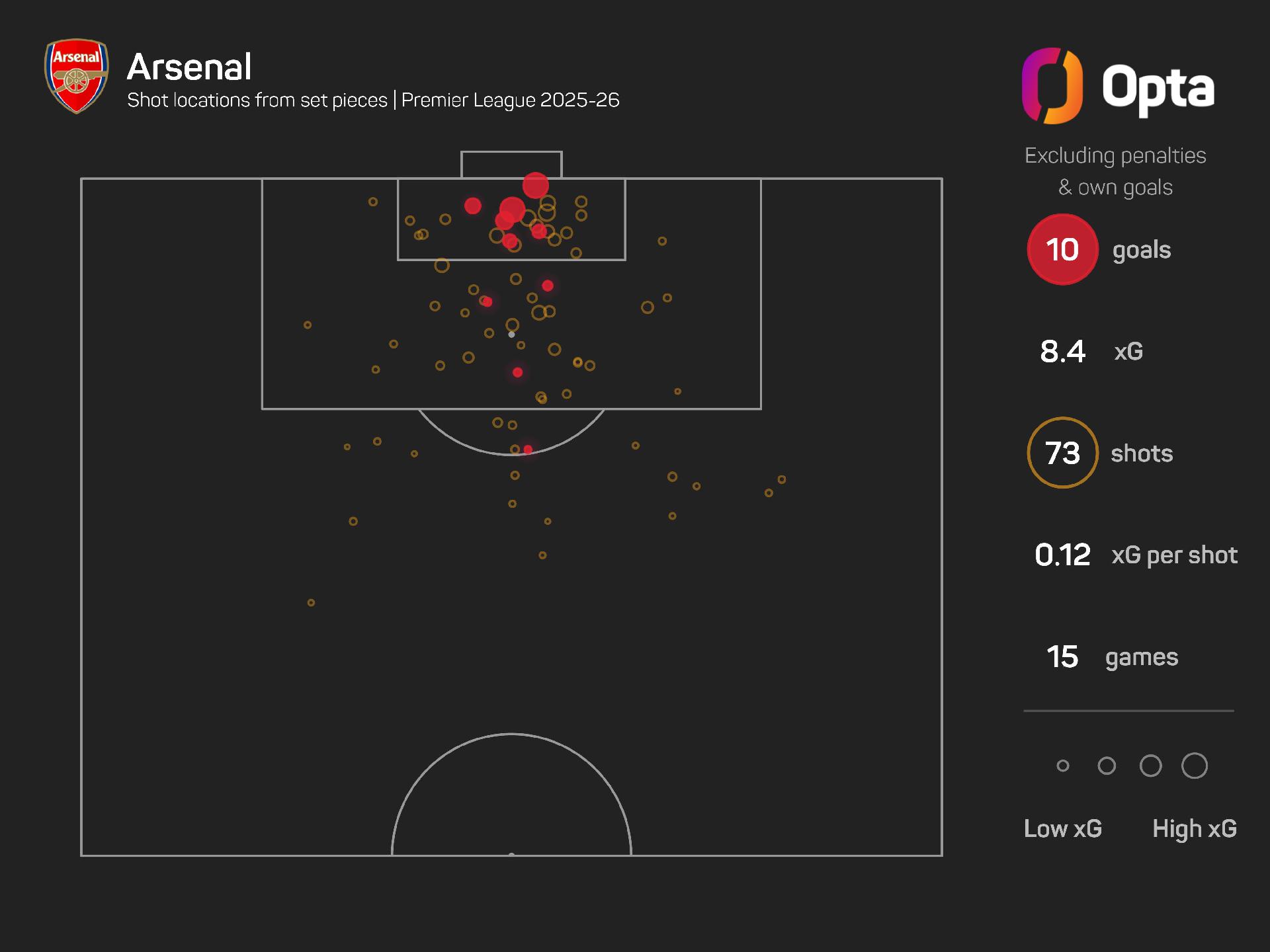
Task: Click the 15 games value
Action: [x=1062, y=656]
